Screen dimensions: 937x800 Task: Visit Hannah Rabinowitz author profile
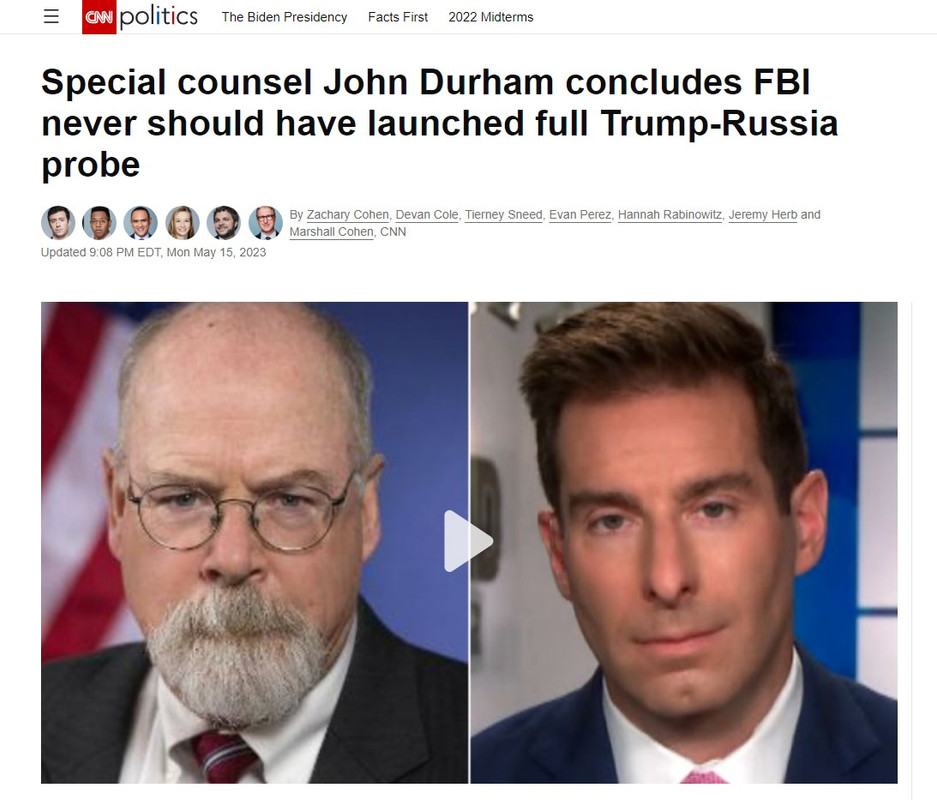670,214
